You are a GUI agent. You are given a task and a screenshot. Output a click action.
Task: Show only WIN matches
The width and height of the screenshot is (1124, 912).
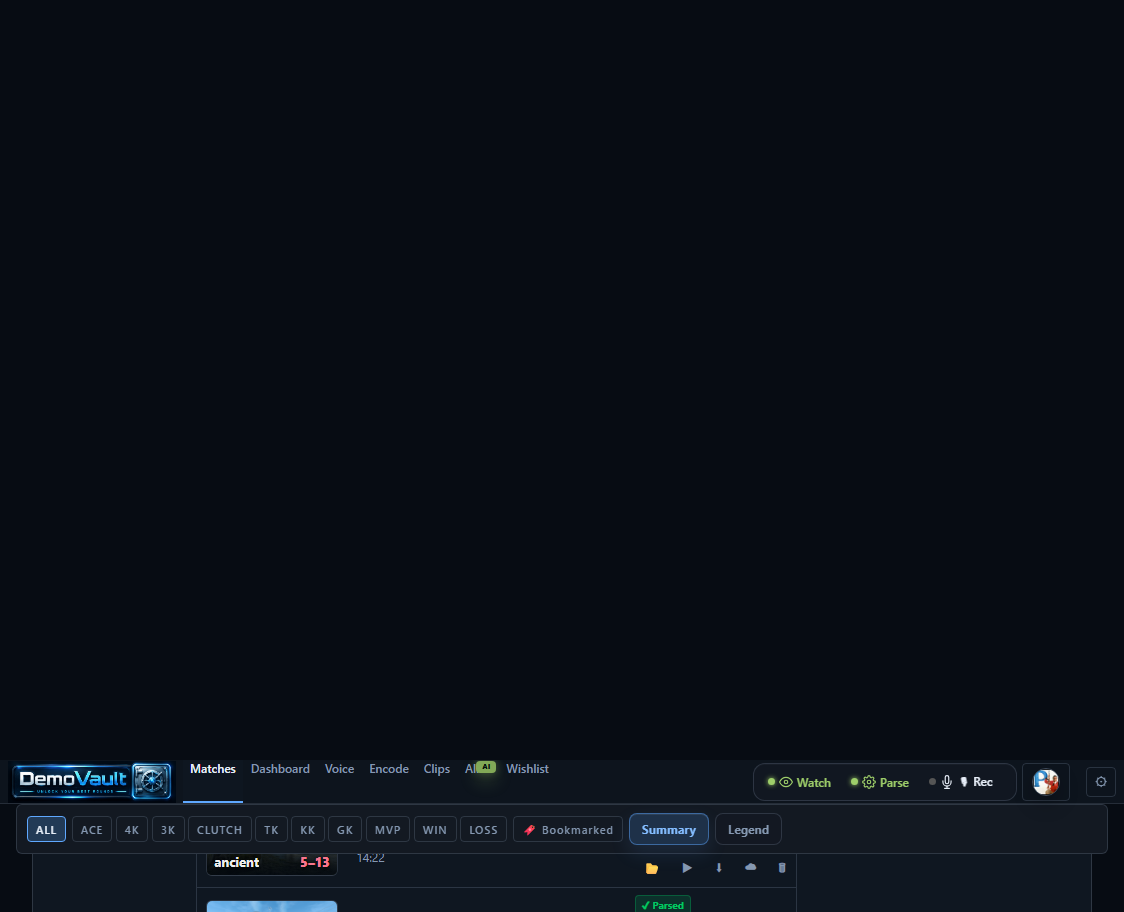434,830
